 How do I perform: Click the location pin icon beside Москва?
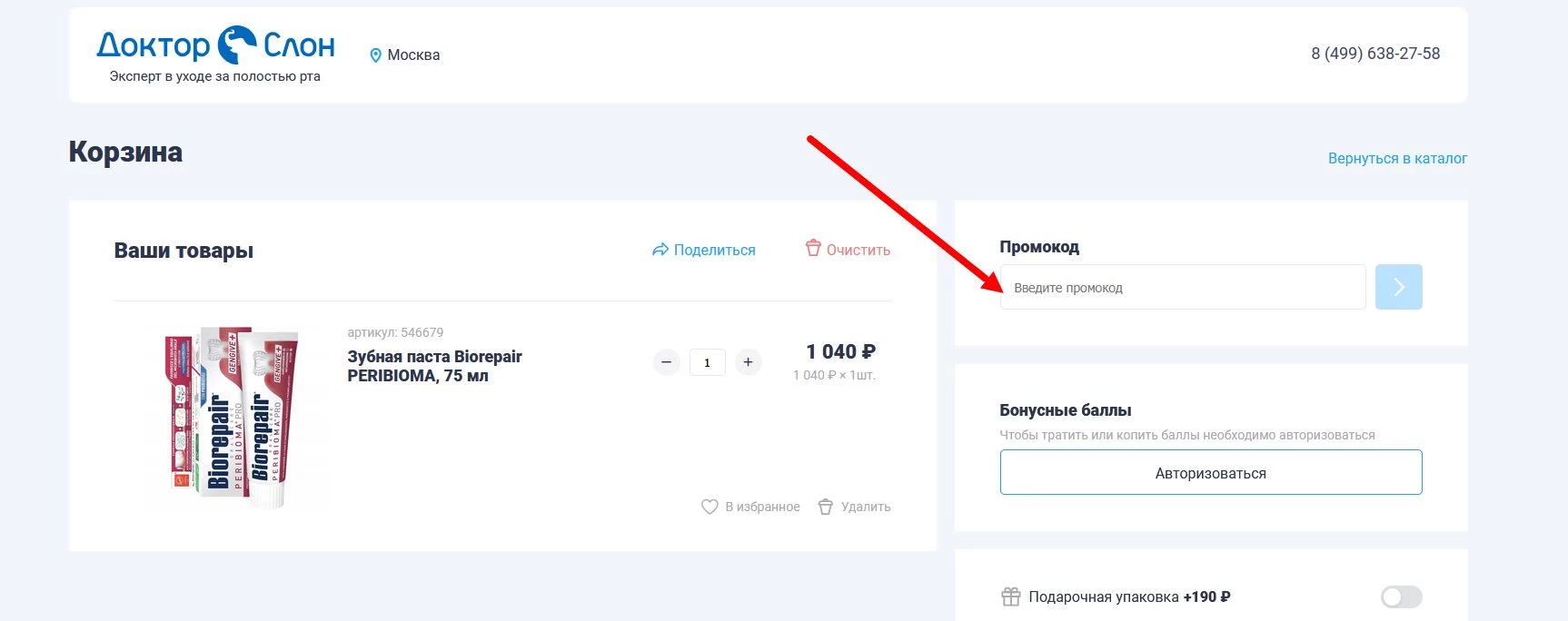click(x=375, y=55)
